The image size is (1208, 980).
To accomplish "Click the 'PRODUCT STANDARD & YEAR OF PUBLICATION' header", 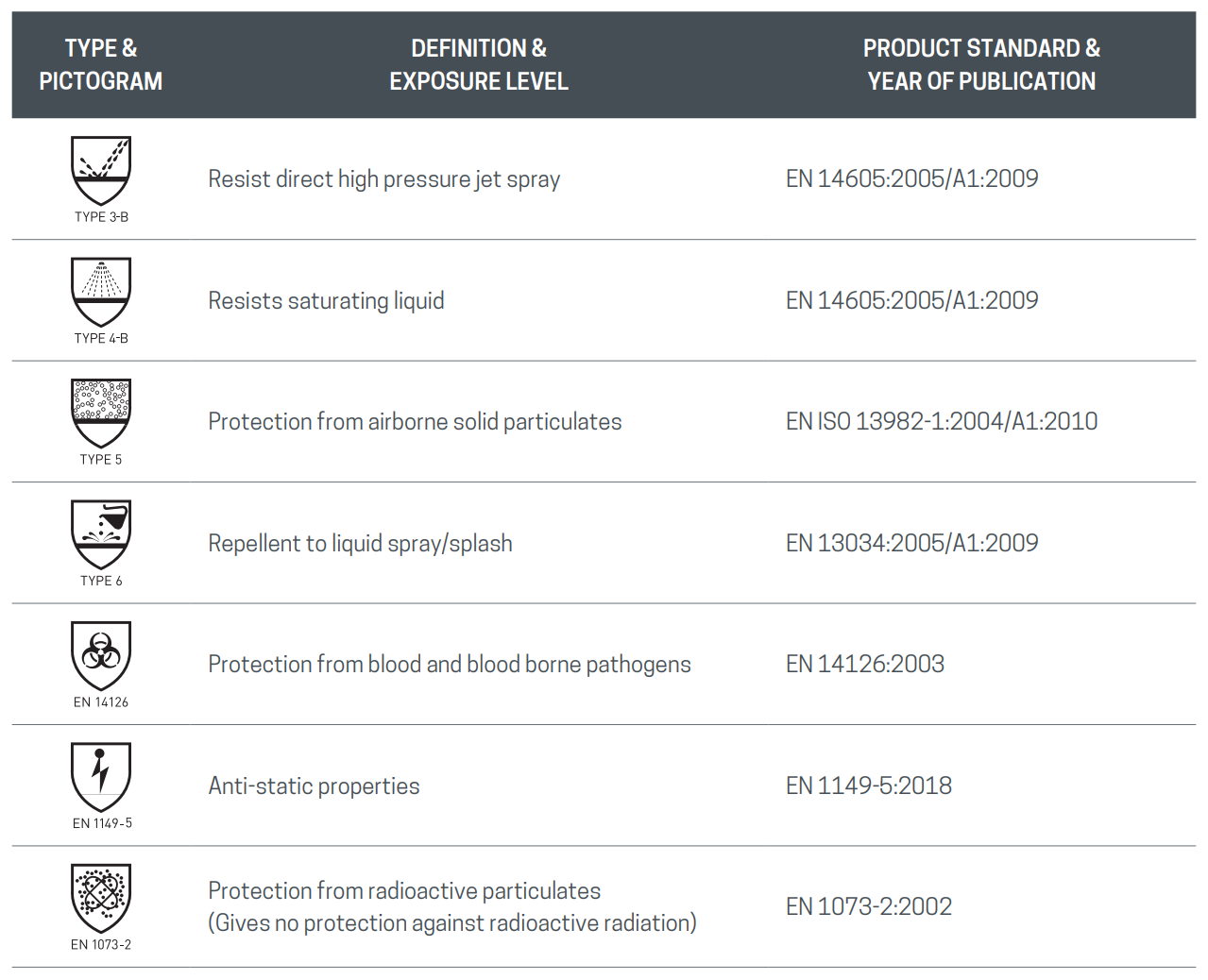I will click(x=981, y=64).
